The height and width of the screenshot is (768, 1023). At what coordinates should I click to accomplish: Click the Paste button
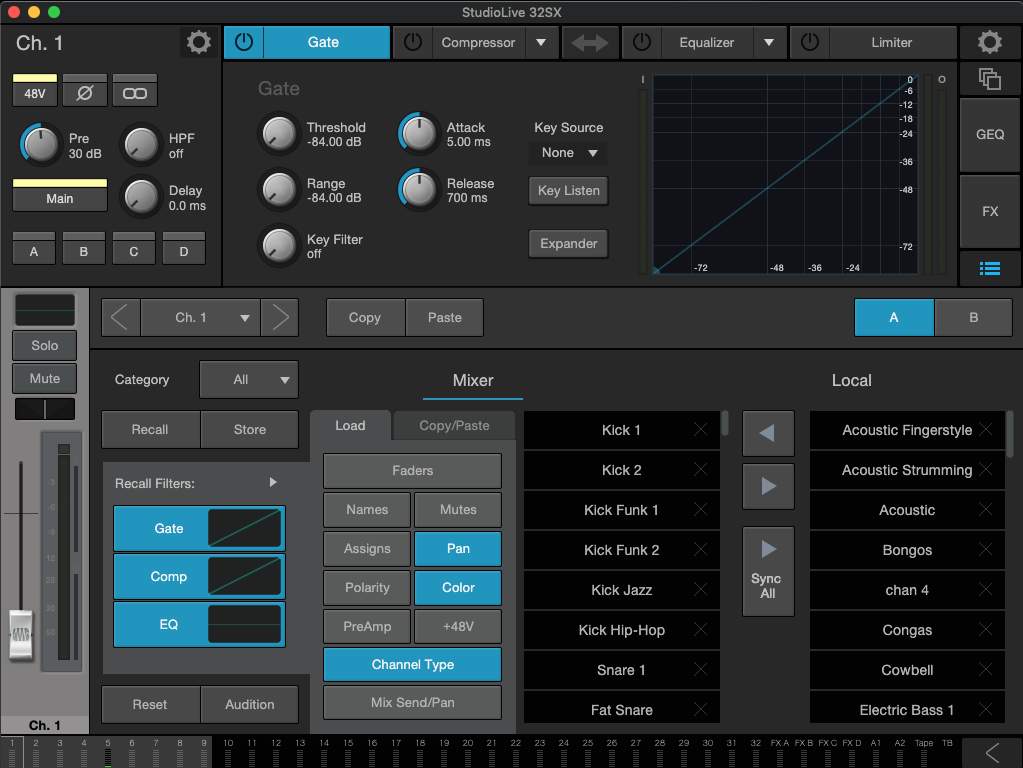pyautogui.click(x=445, y=318)
